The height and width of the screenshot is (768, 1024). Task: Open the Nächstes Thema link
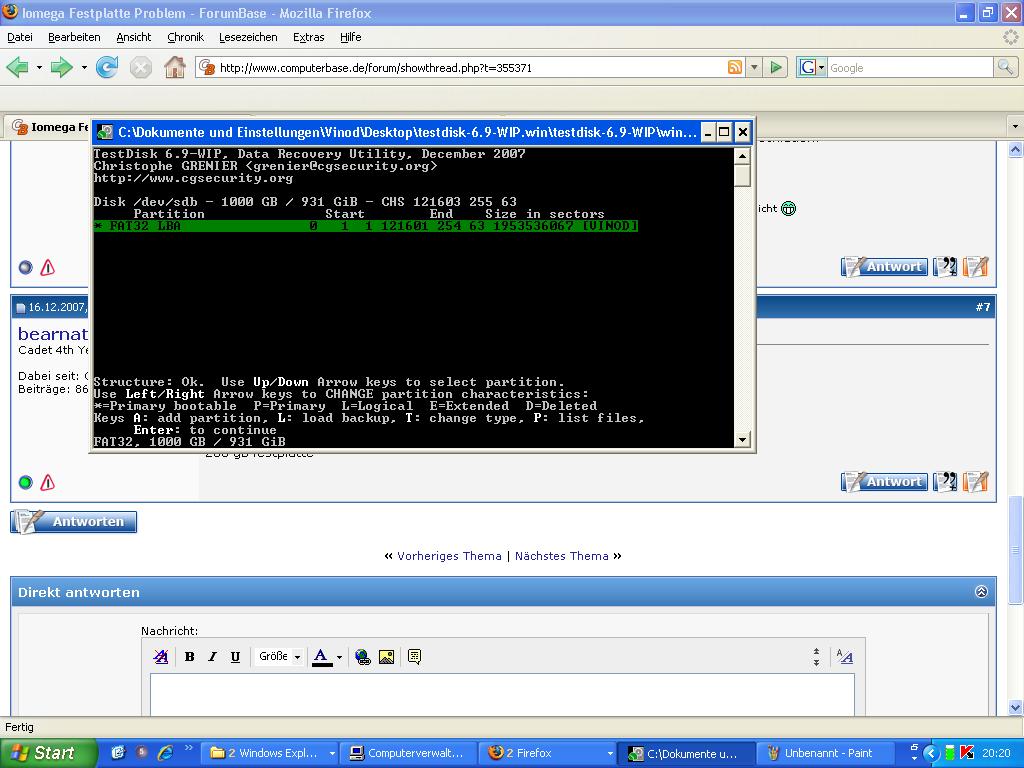pyautogui.click(x=562, y=556)
